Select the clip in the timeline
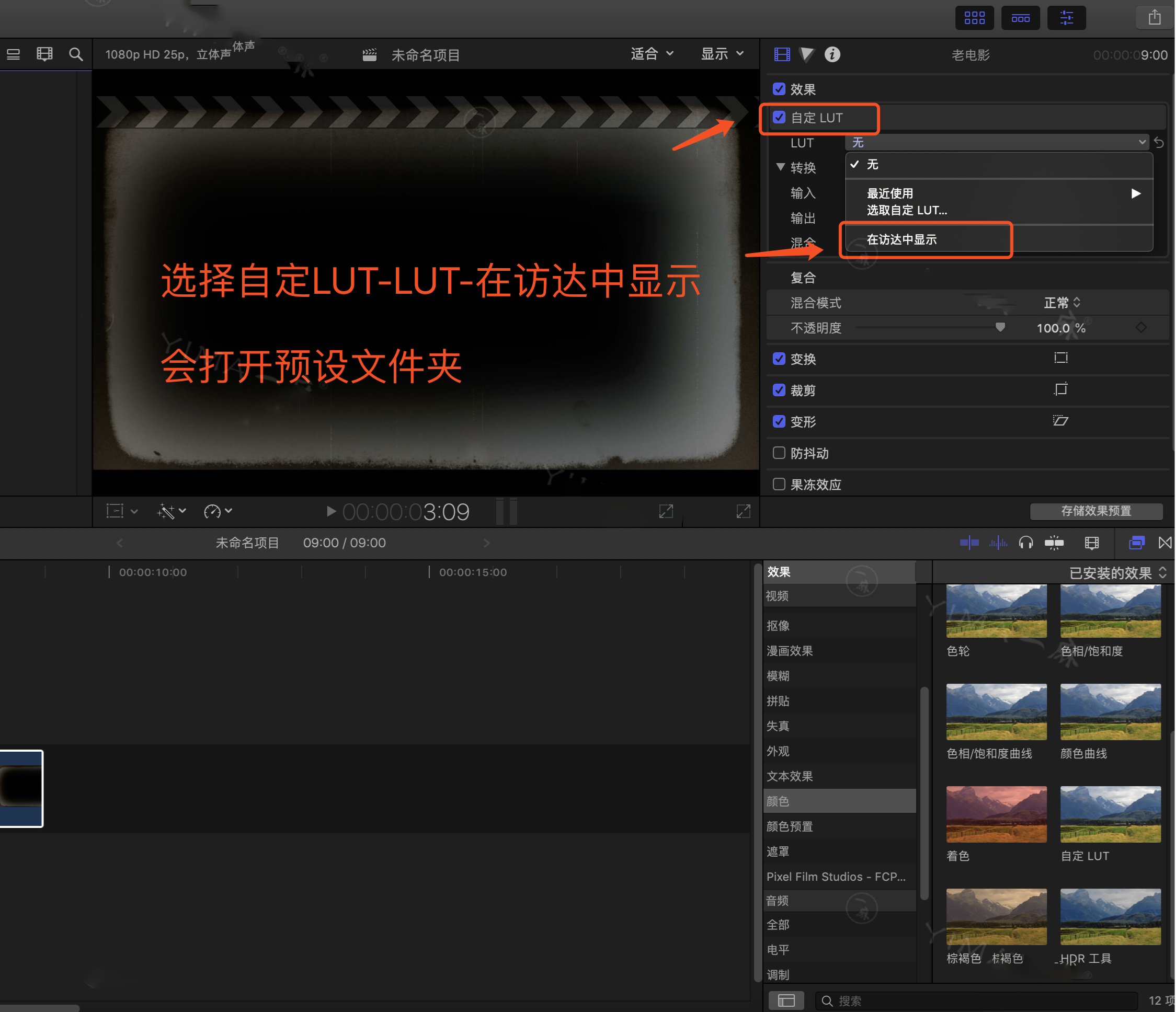The image size is (1176, 1012). pos(21,788)
